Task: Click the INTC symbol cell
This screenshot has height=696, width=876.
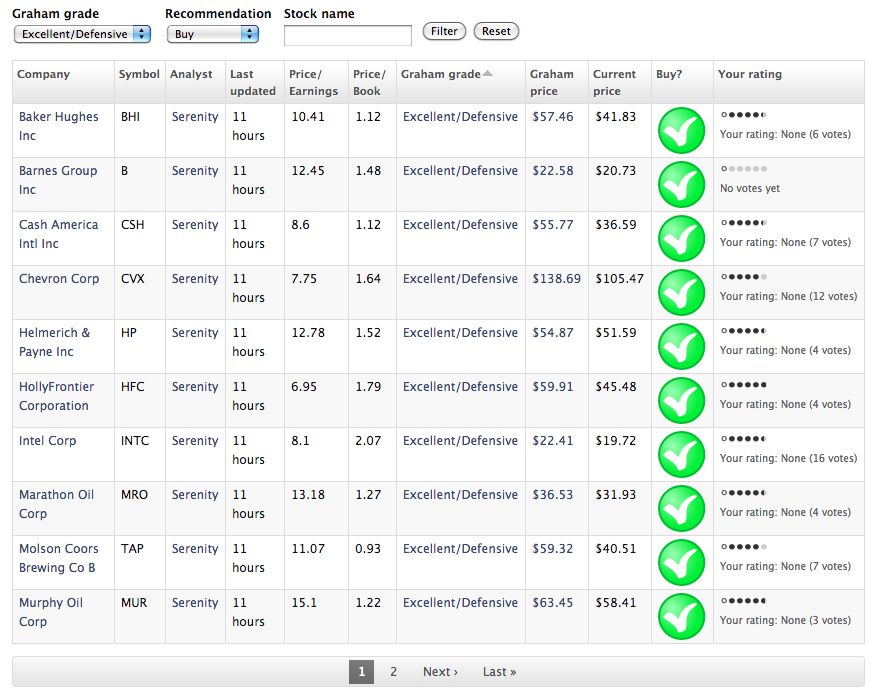Action: click(135, 441)
